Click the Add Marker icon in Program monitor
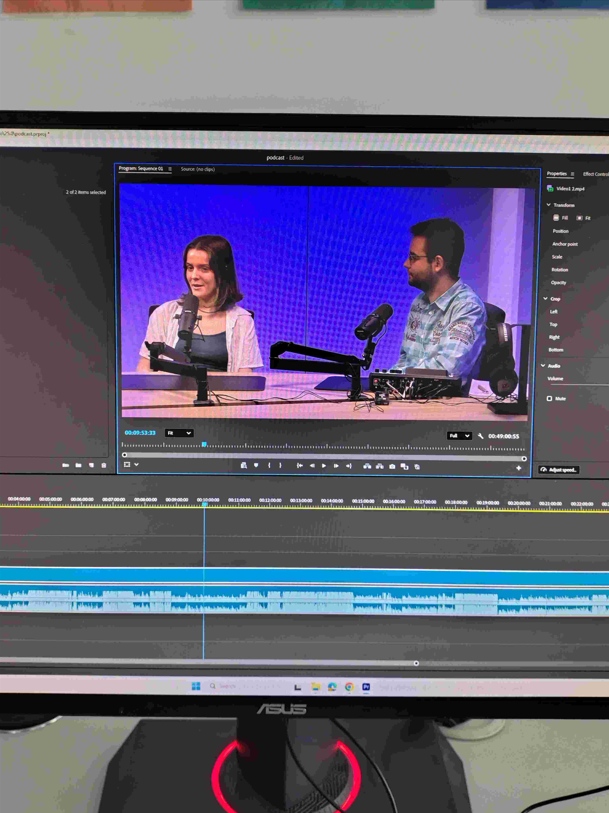The image size is (609, 813). tap(256, 466)
